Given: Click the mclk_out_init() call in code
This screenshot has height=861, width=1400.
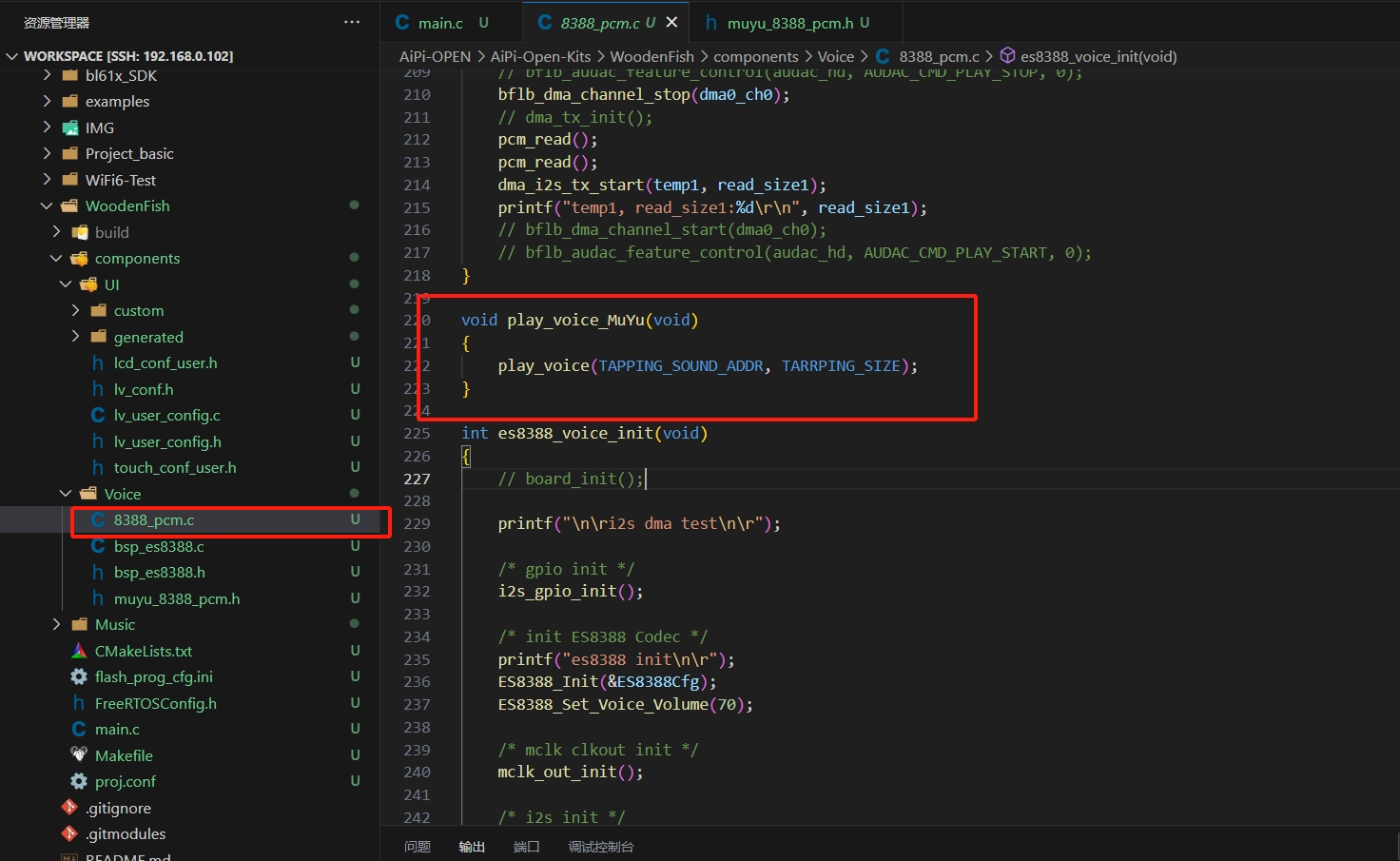Looking at the screenshot, I should [570, 772].
